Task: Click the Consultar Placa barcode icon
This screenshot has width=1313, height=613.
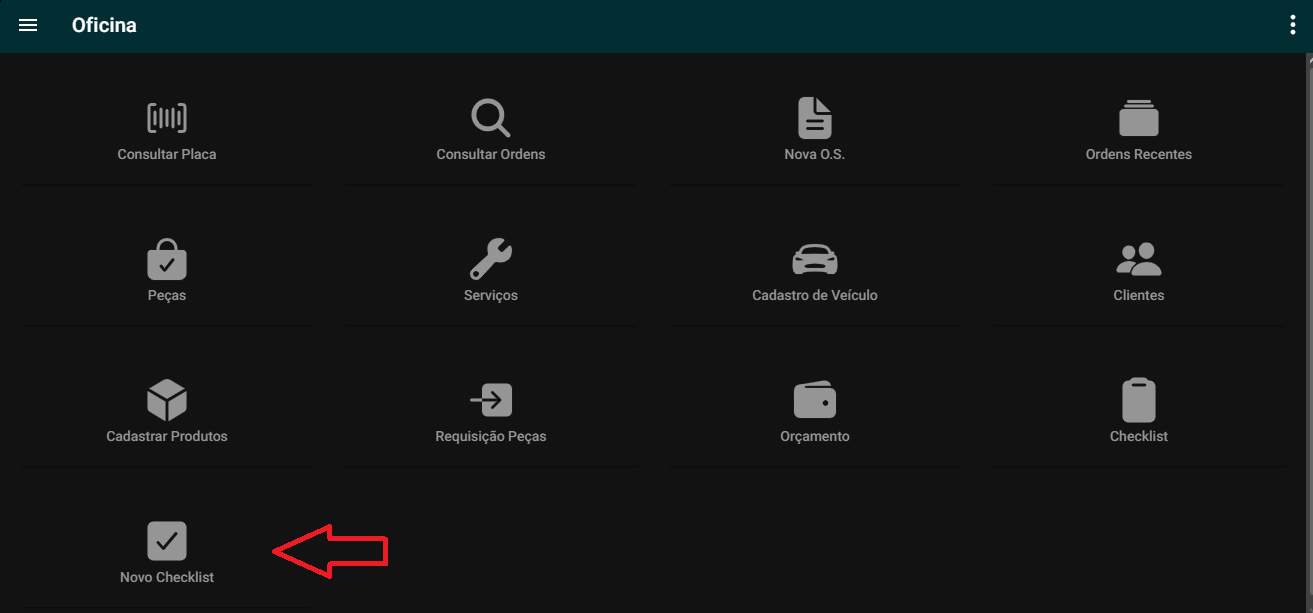Action: click(x=167, y=118)
